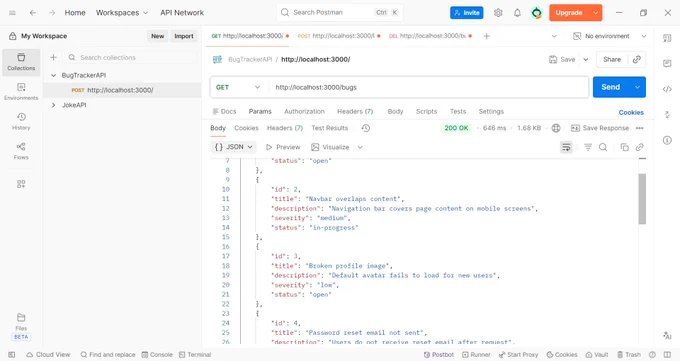Click the Invite button

pos(467,13)
